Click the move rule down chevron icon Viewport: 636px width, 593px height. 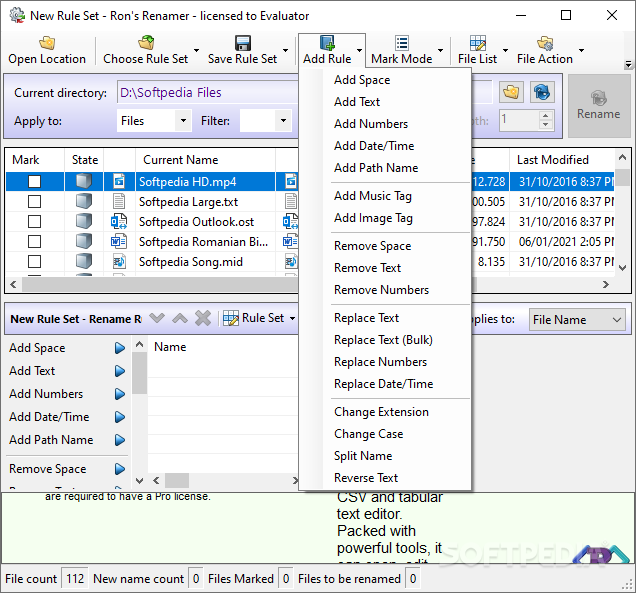pyautogui.click(x=157, y=318)
